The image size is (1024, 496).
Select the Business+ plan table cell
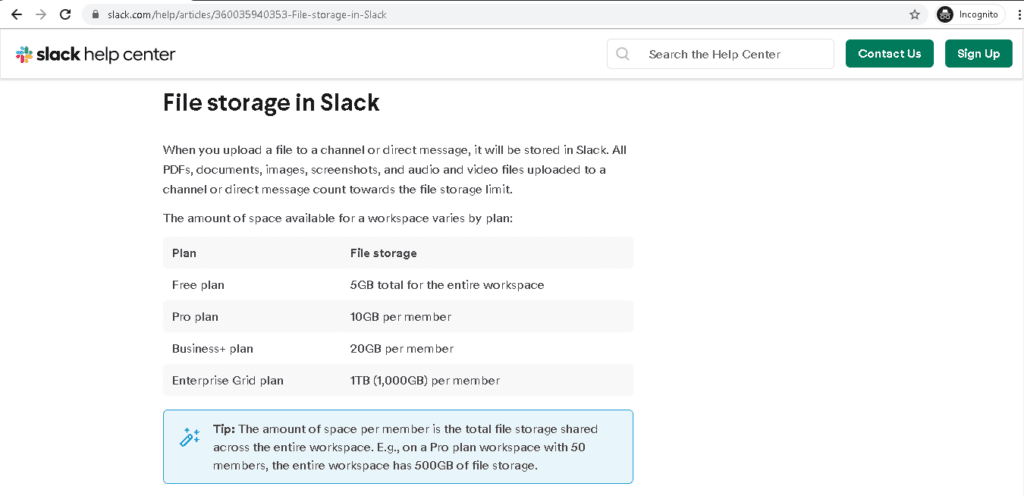(212, 349)
